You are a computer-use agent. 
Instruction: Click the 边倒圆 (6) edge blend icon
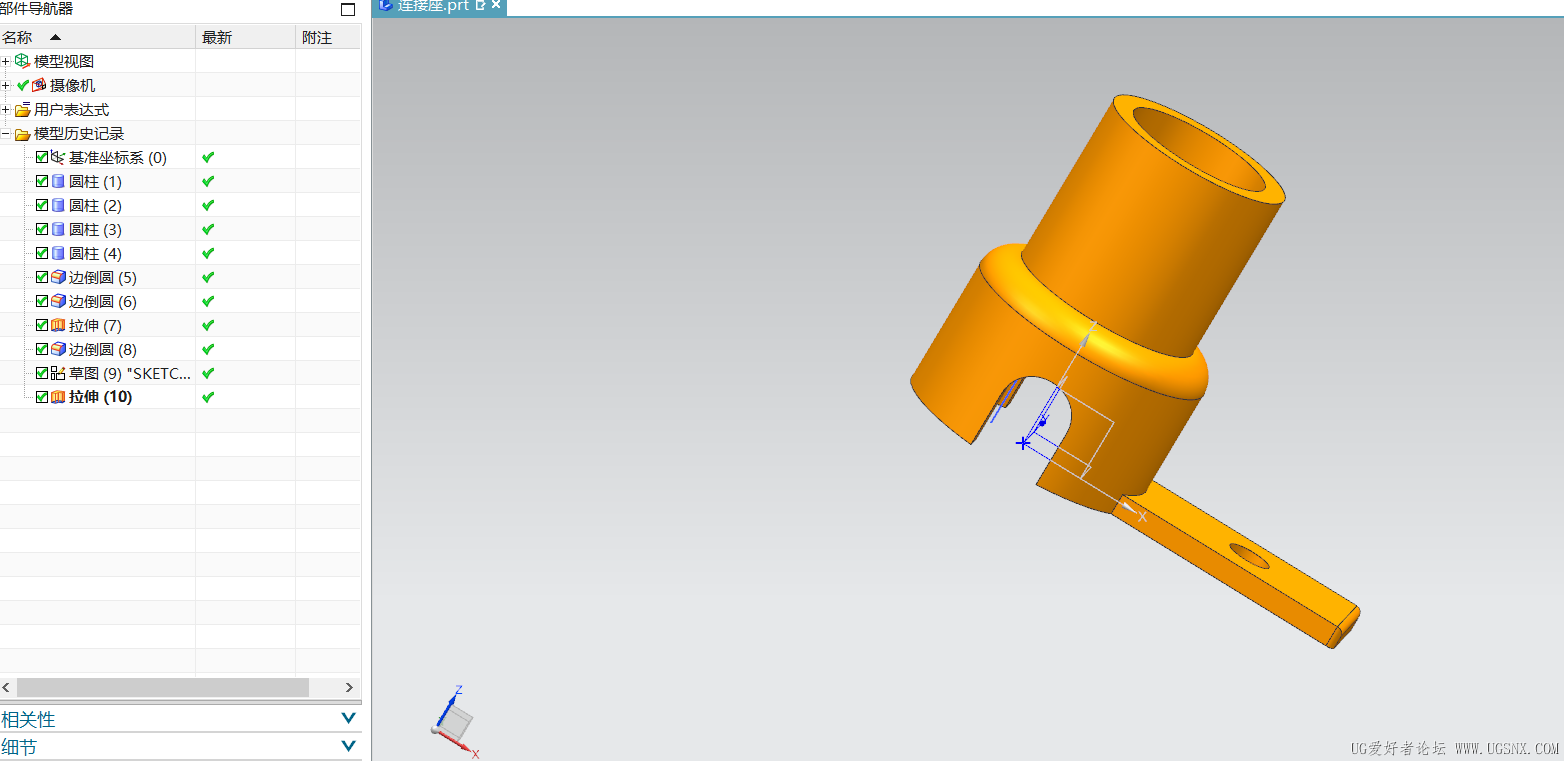pos(58,301)
